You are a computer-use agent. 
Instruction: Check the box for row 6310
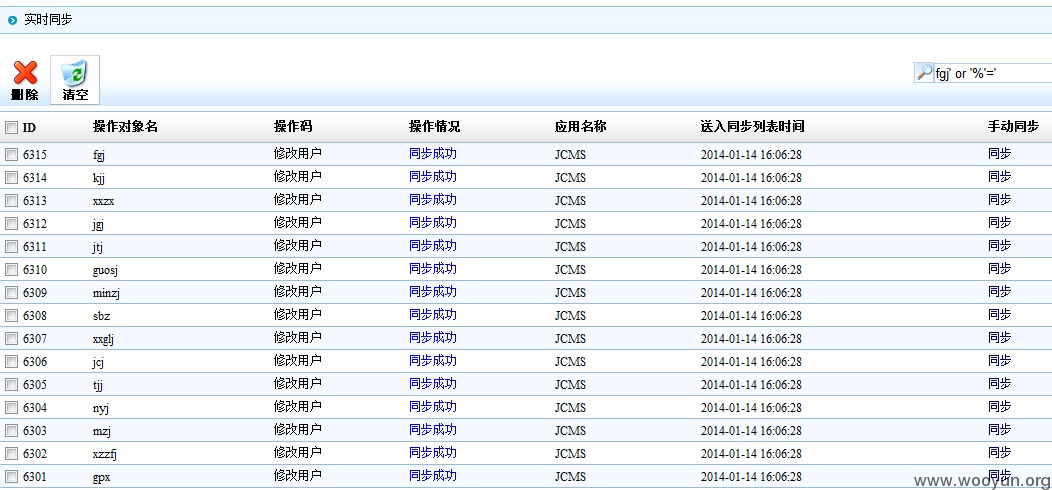tap(11, 270)
